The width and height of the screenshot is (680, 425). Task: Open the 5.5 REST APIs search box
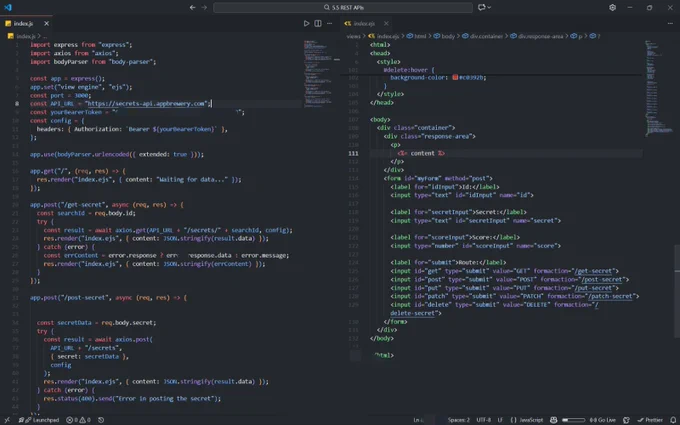[x=343, y=7]
